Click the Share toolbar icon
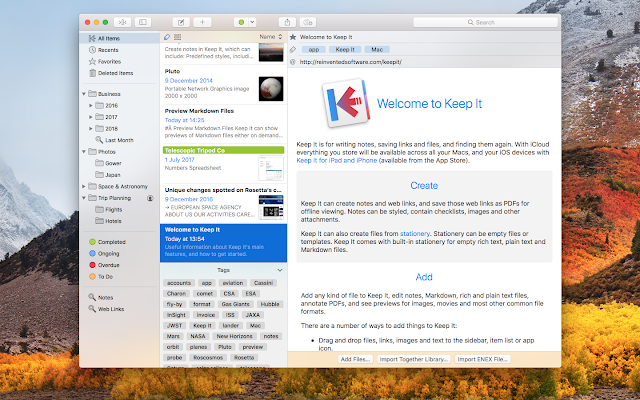This screenshot has height=400, width=640. click(287, 22)
